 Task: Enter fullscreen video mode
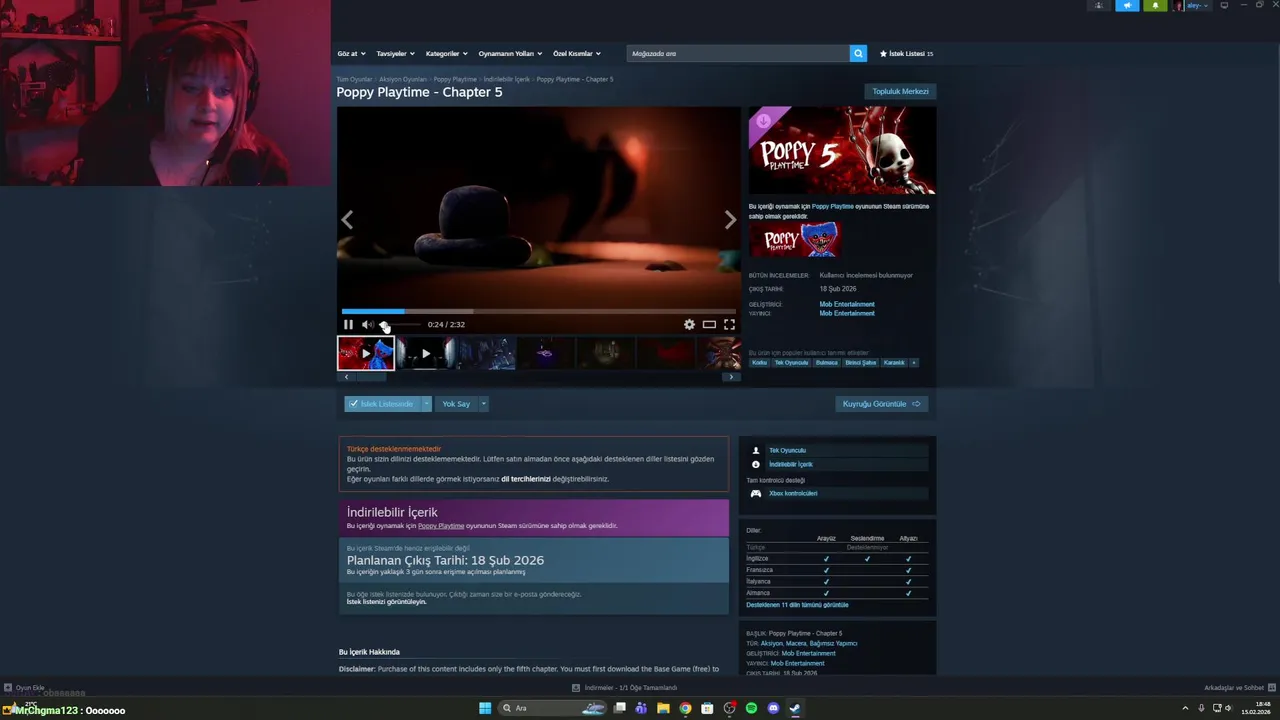click(x=729, y=324)
